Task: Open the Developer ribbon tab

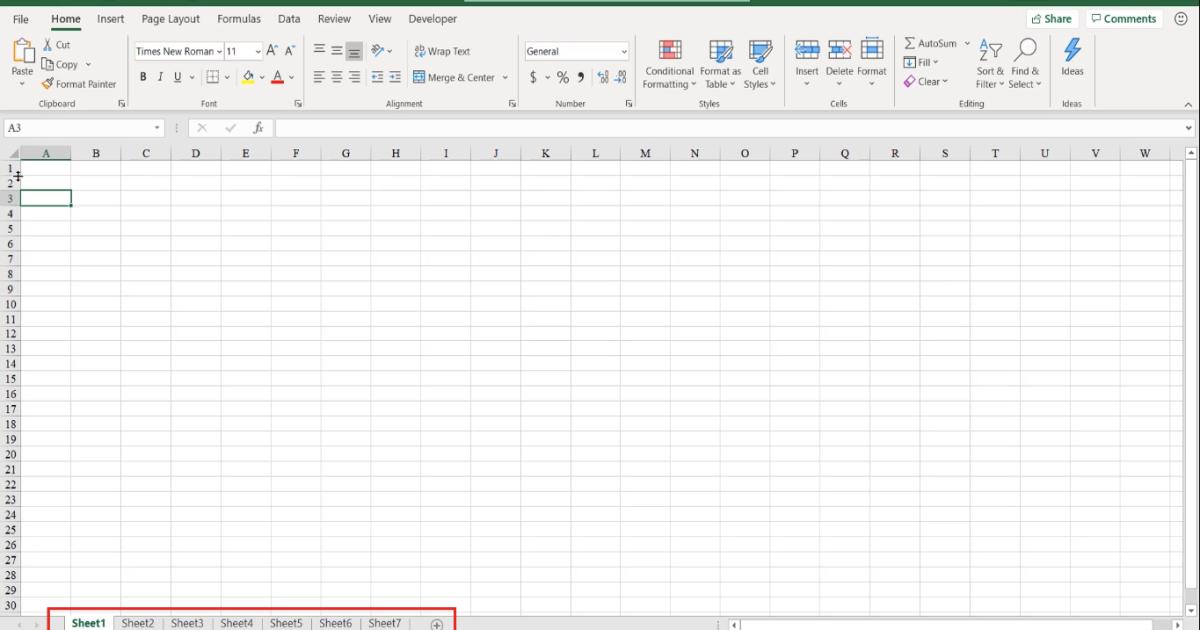Action: (432, 18)
